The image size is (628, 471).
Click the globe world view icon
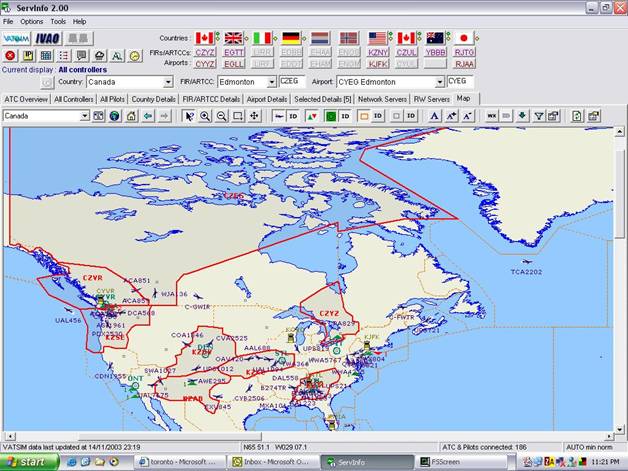click(115, 116)
